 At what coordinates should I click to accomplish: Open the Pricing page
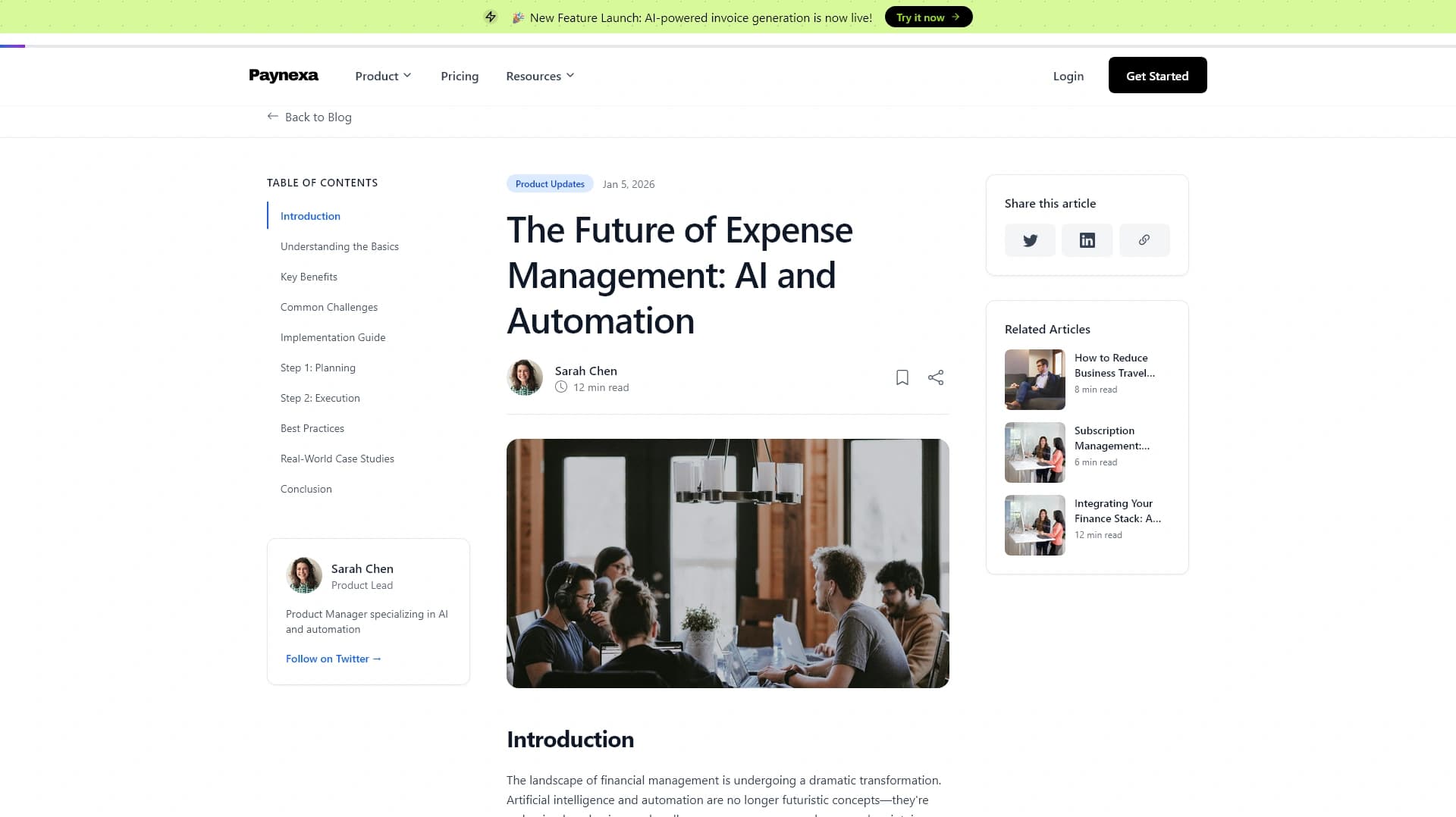[x=460, y=76]
